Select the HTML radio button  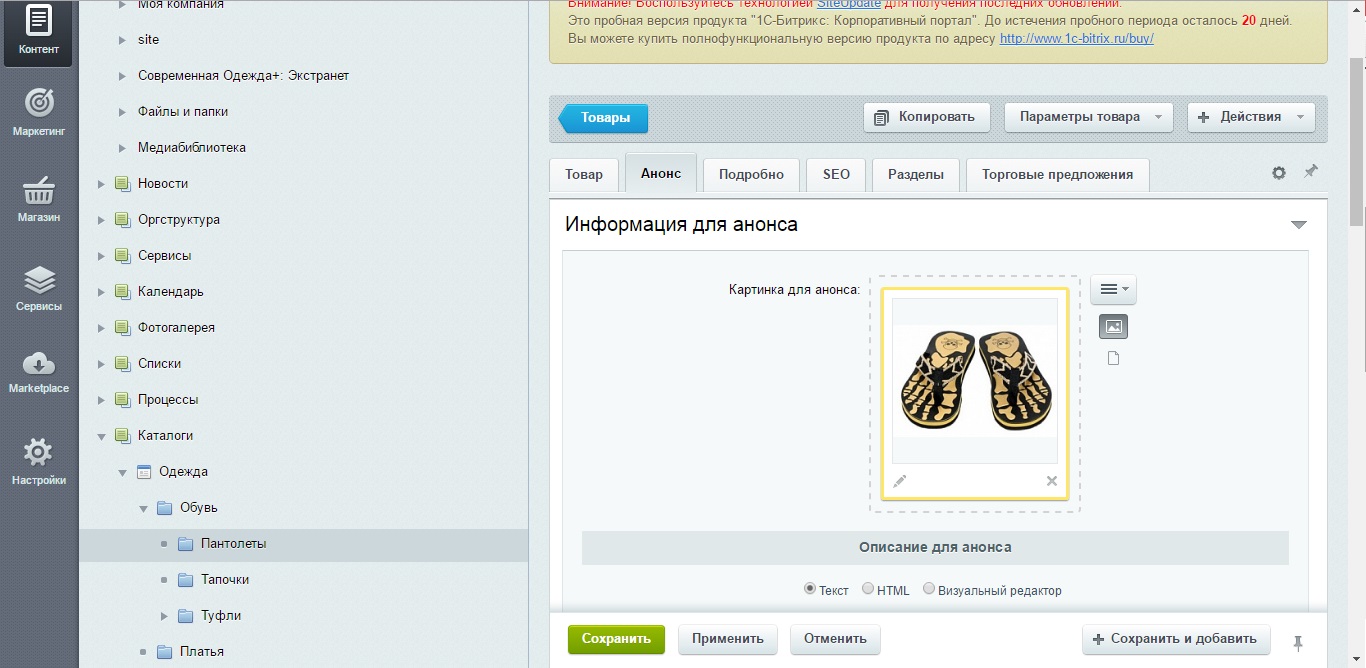[868, 589]
